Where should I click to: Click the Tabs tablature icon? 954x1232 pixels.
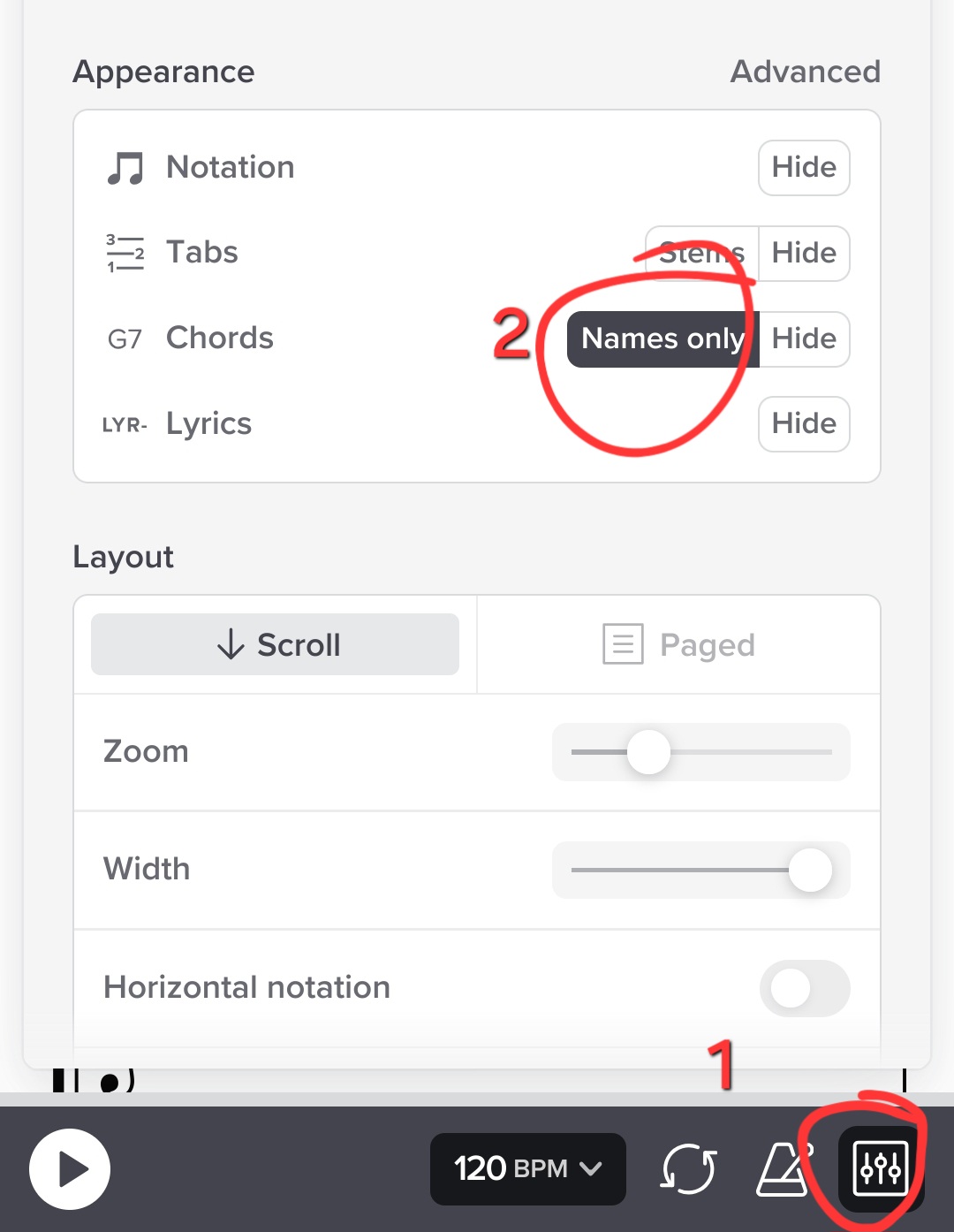pos(125,252)
